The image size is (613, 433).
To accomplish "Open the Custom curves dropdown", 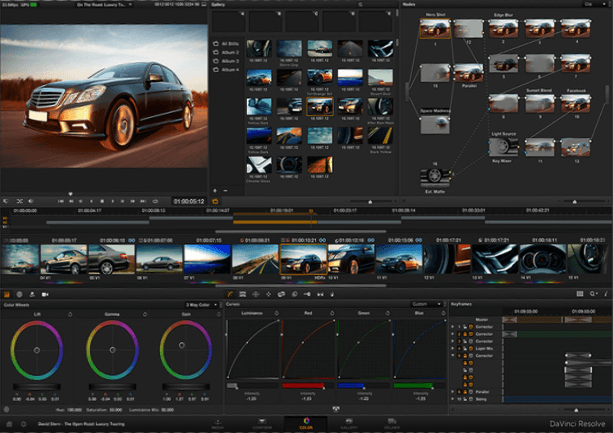I will pos(427,304).
